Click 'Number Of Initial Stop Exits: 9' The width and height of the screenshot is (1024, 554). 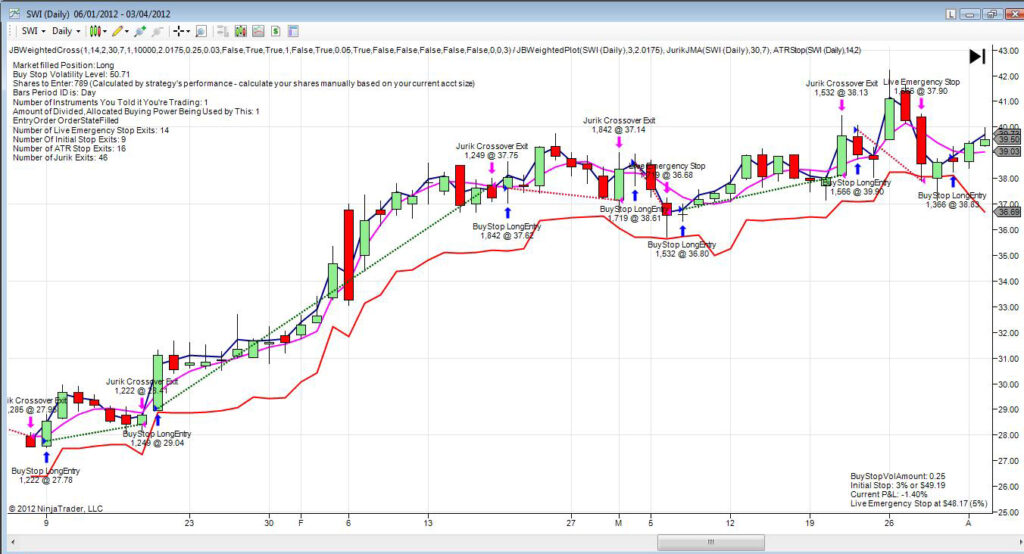[69, 139]
